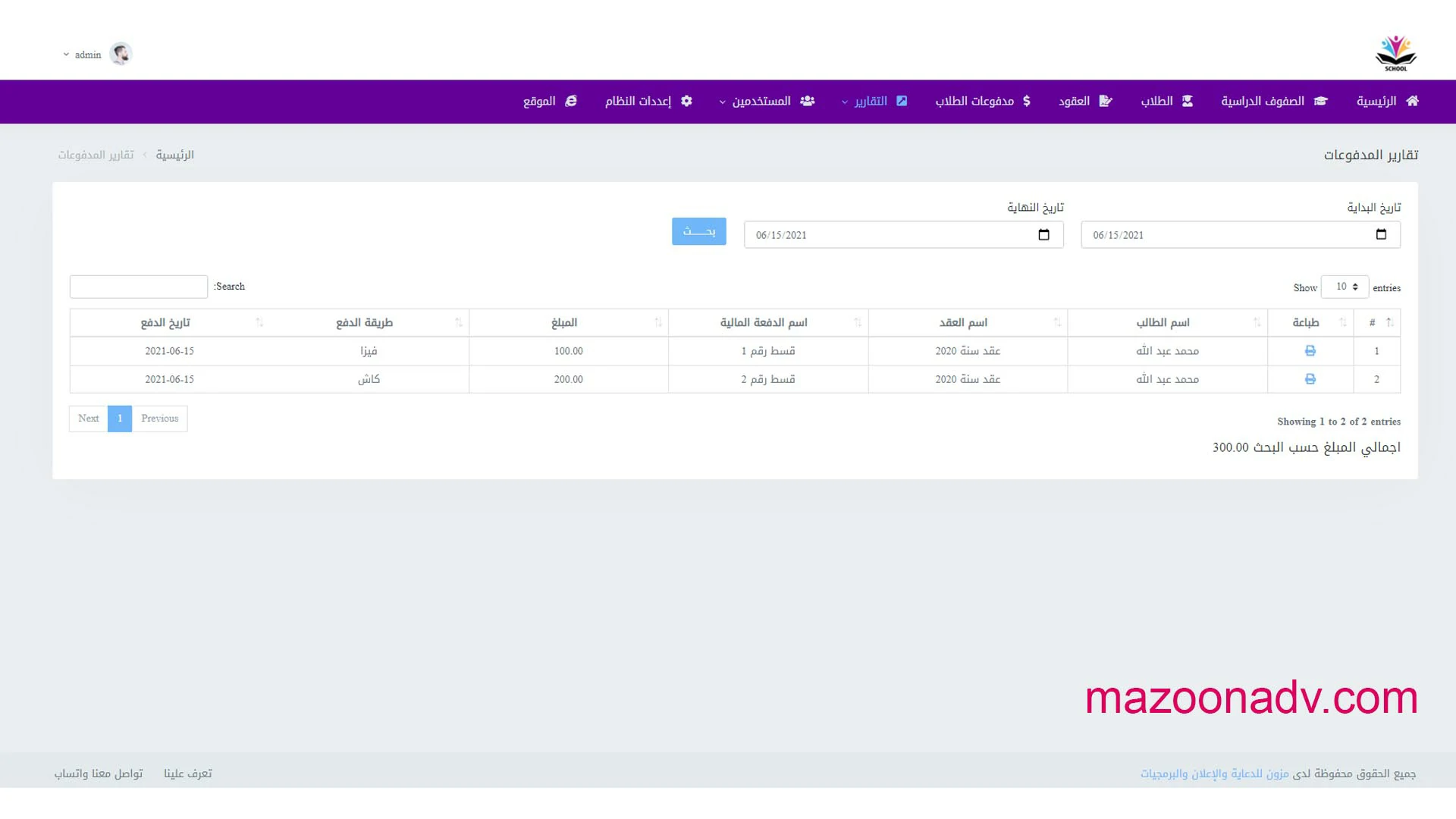
Task: Open الرئيسية breadcrumb link
Action: [175, 155]
